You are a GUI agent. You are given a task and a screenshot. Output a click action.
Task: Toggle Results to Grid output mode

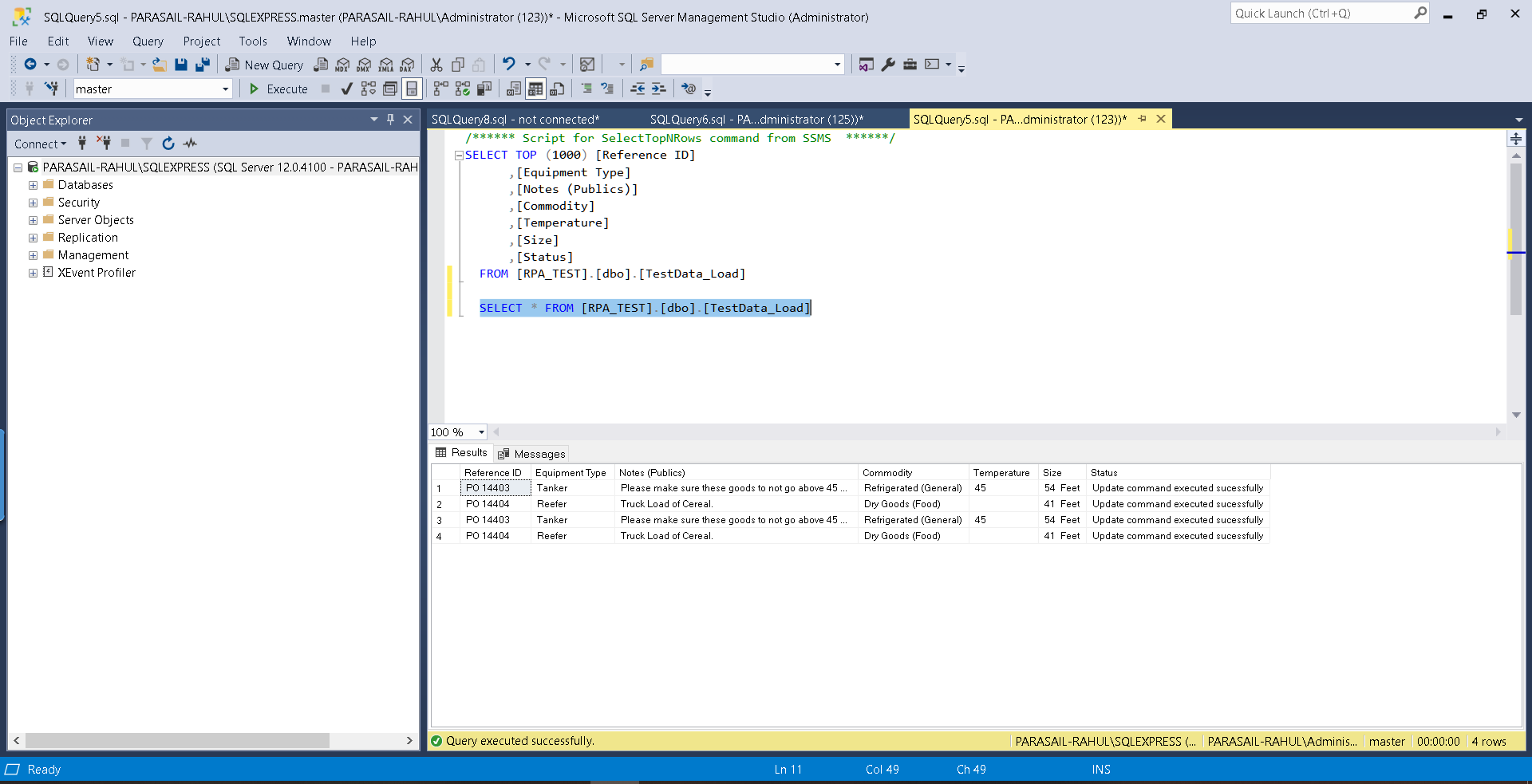pos(535,89)
